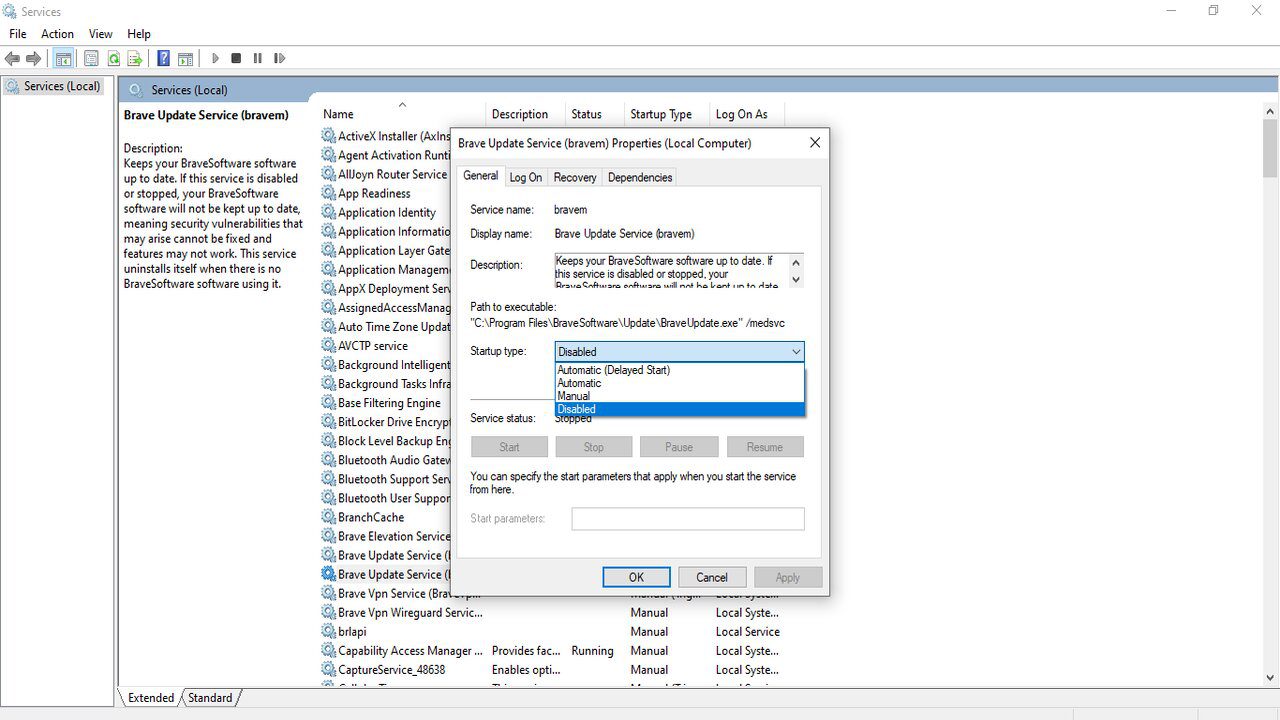Click the gear icon beside Brave Vpn Wireguard

(x=328, y=613)
